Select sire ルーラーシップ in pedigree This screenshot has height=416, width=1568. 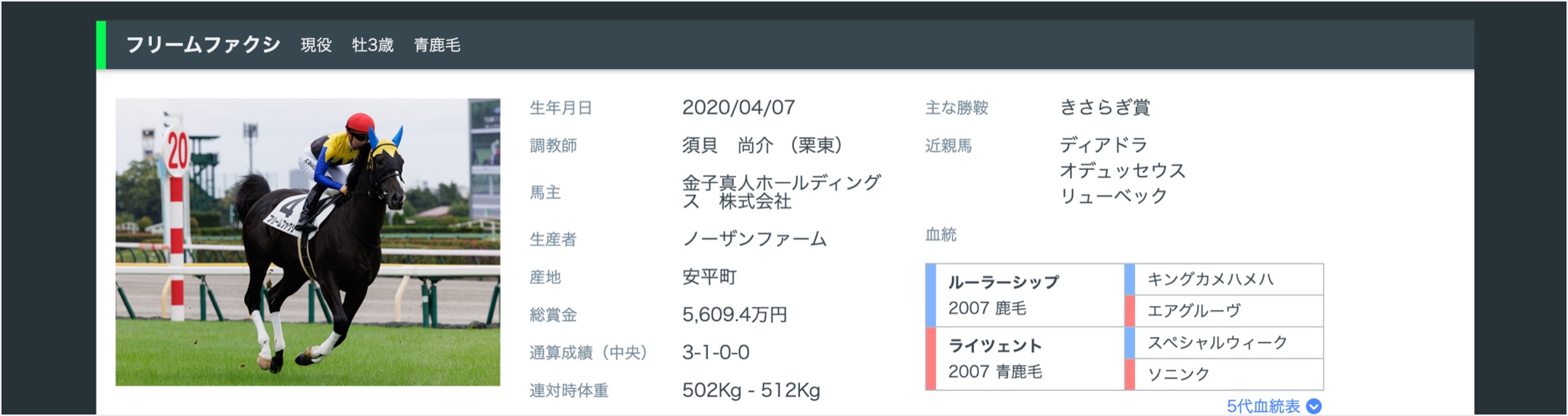click(x=1003, y=282)
